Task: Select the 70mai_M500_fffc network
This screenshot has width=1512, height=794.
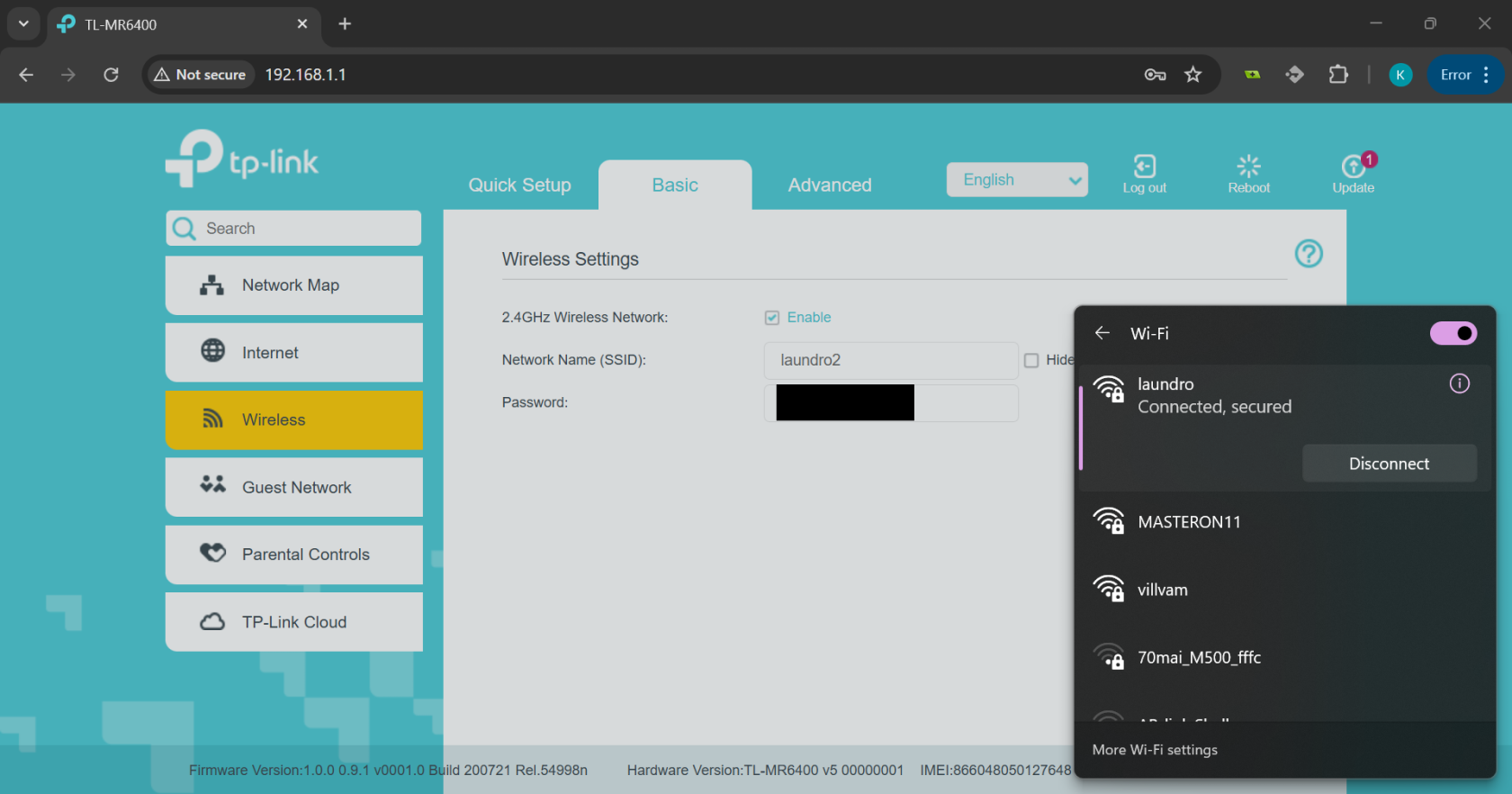Action: coord(1285,658)
